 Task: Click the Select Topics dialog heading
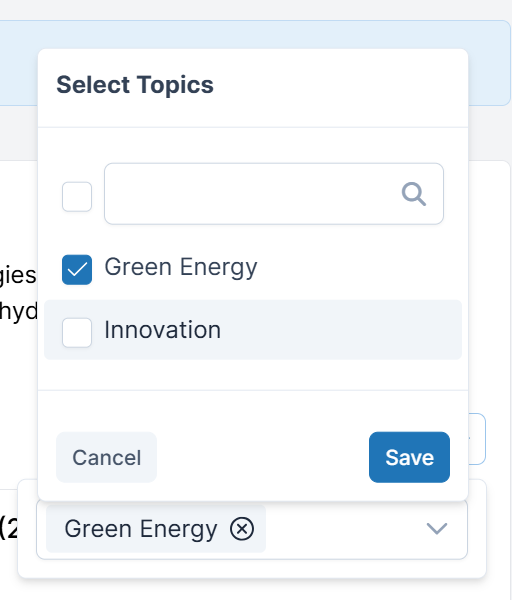(135, 85)
